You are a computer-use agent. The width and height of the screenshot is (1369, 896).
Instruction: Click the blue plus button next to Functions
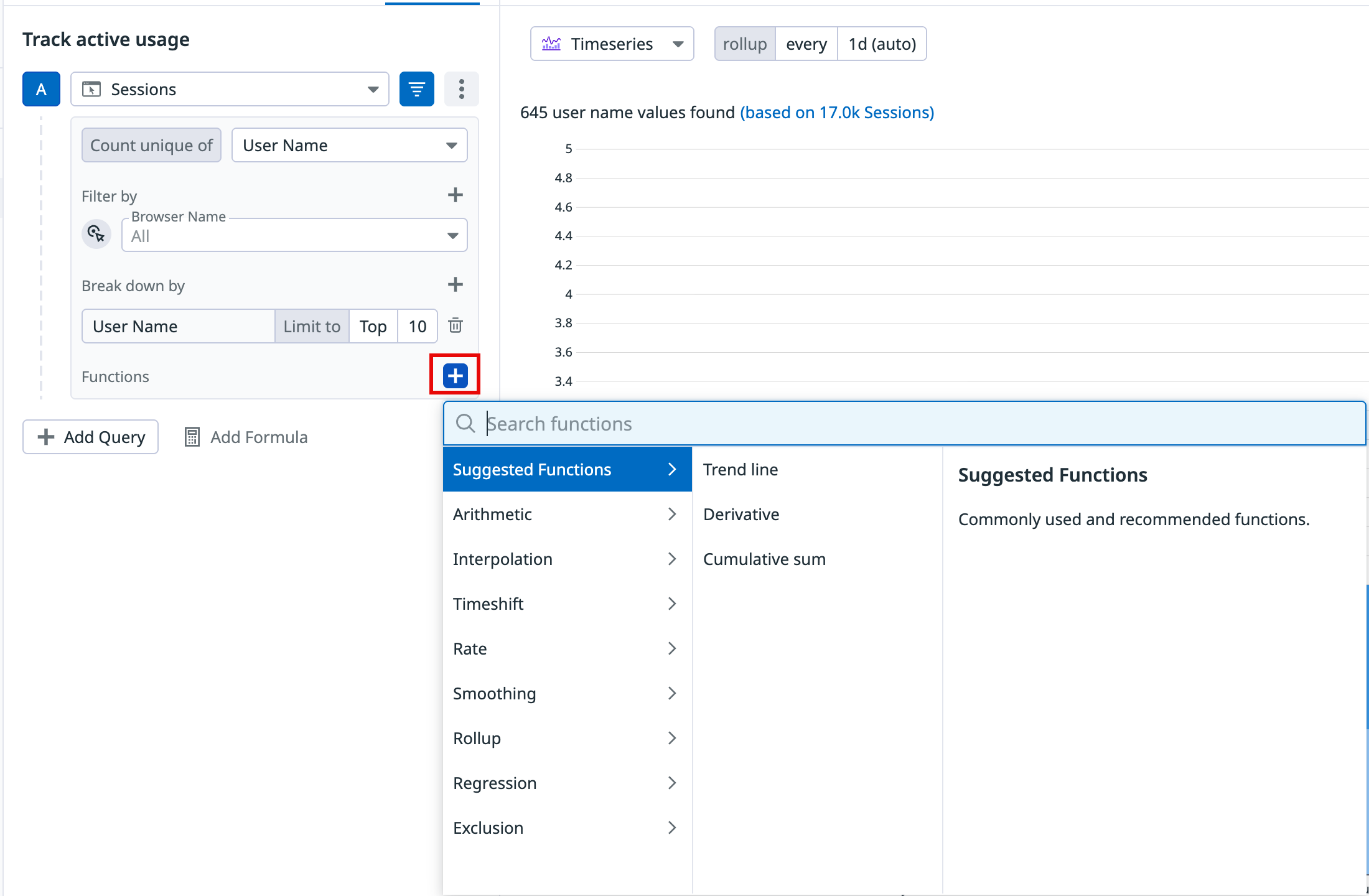coord(455,375)
